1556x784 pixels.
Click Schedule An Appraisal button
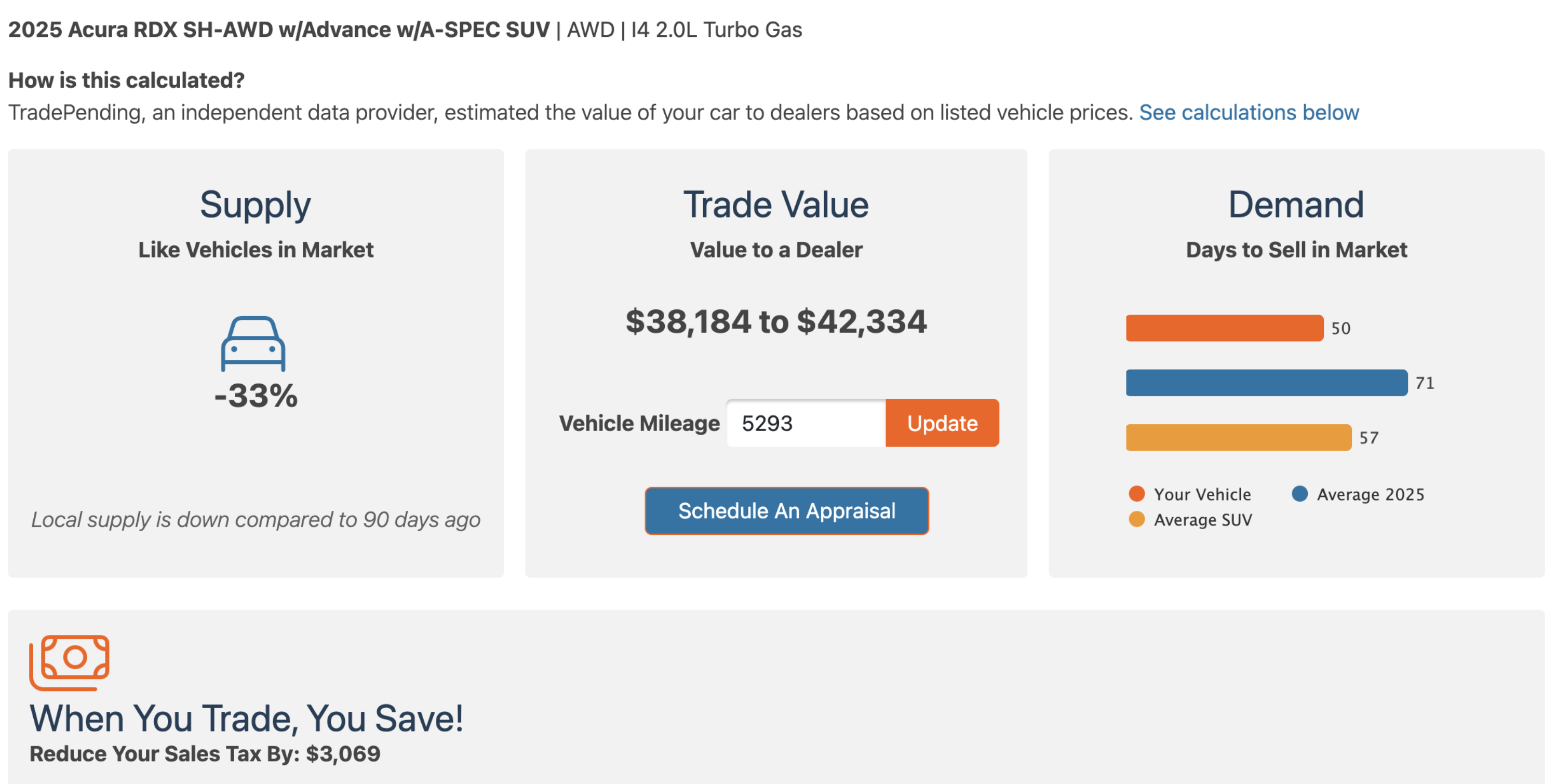pos(786,511)
